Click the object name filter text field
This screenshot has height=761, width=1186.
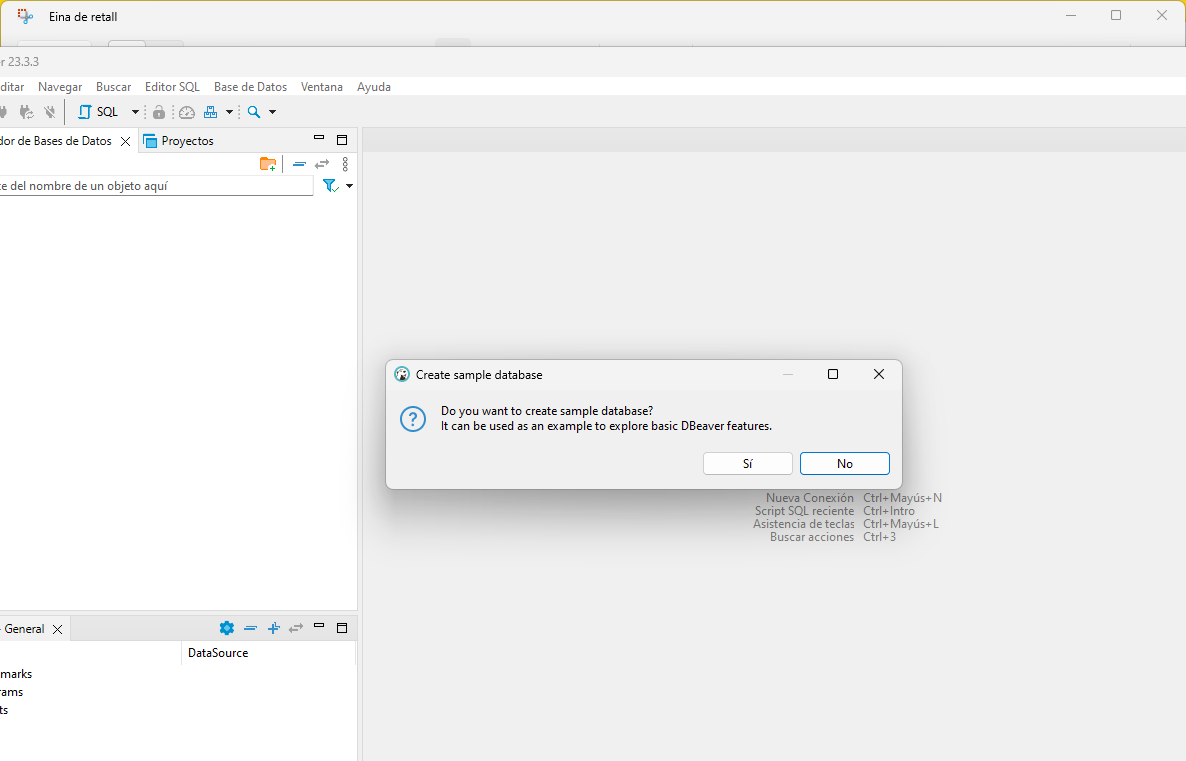[x=155, y=185]
